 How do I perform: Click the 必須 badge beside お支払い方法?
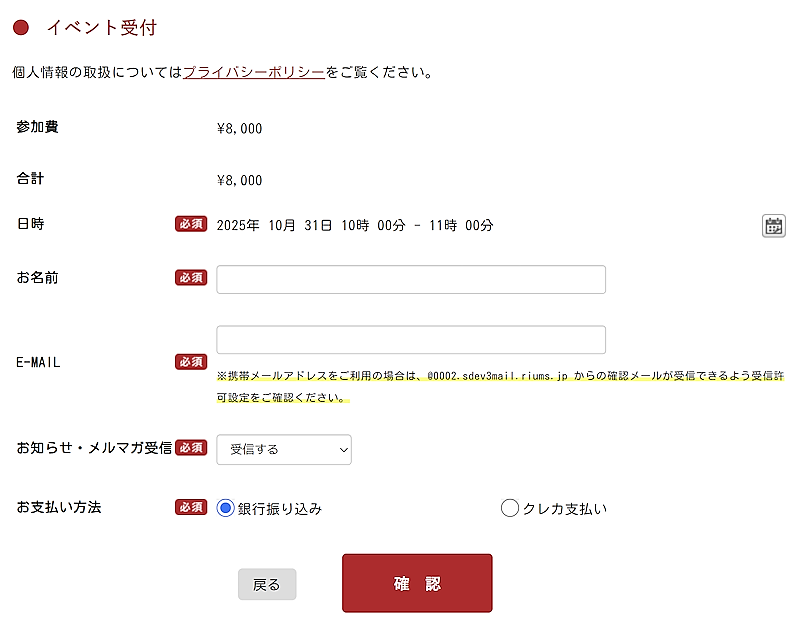tap(191, 507)
